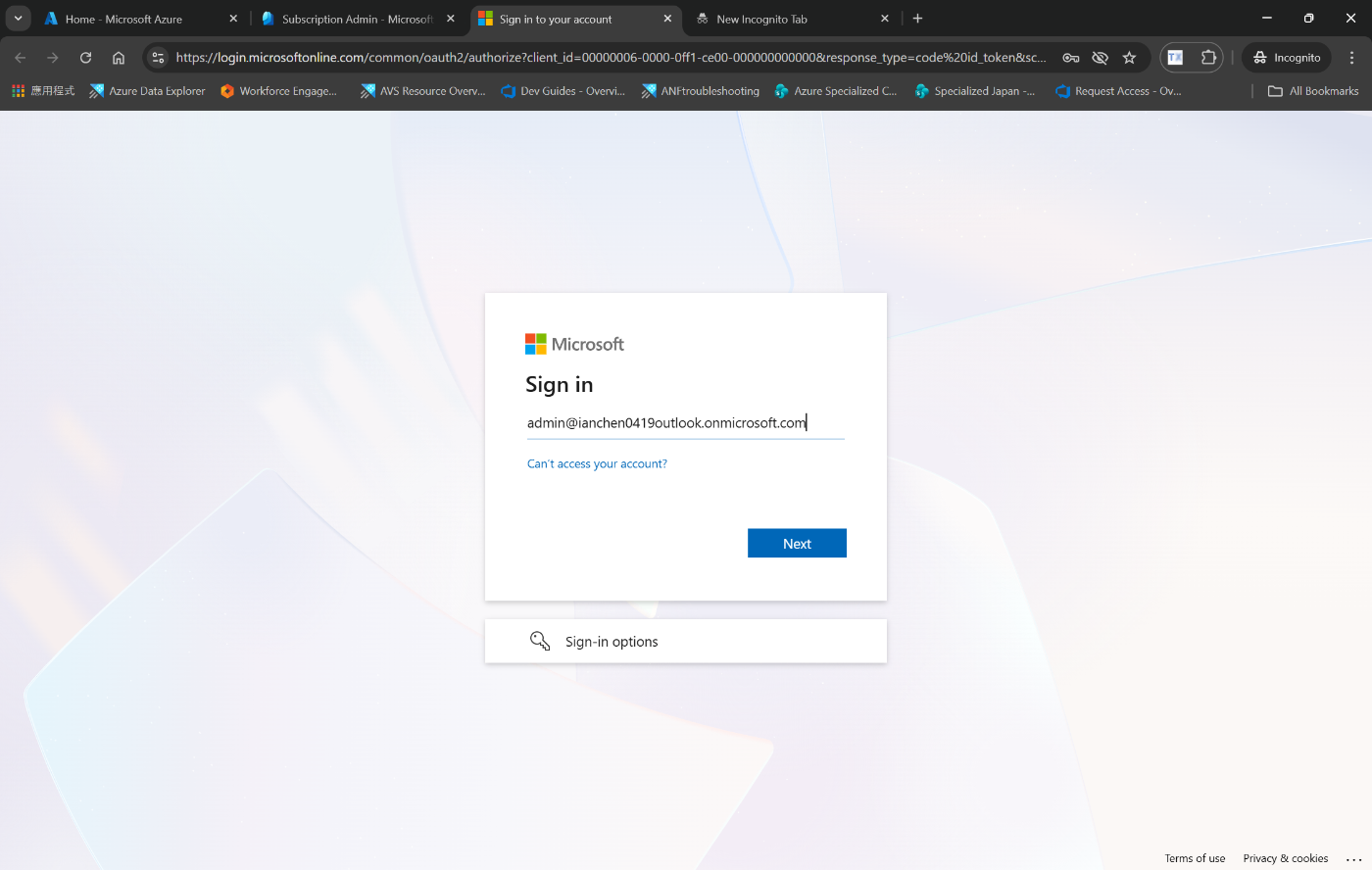This screenshot has width=1372, height=870.
Task: Click the sign-in email input field
Action: pos(685,423)
